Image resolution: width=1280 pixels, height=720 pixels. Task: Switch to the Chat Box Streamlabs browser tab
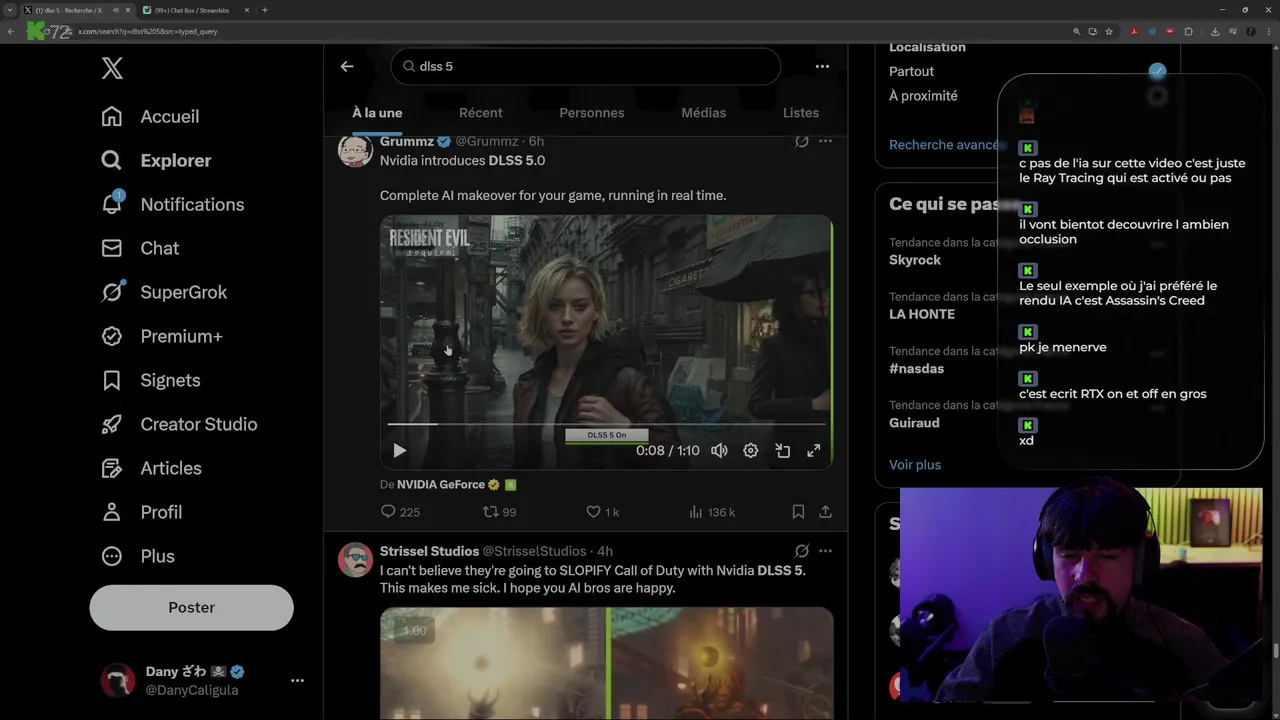tap(193, 10)
